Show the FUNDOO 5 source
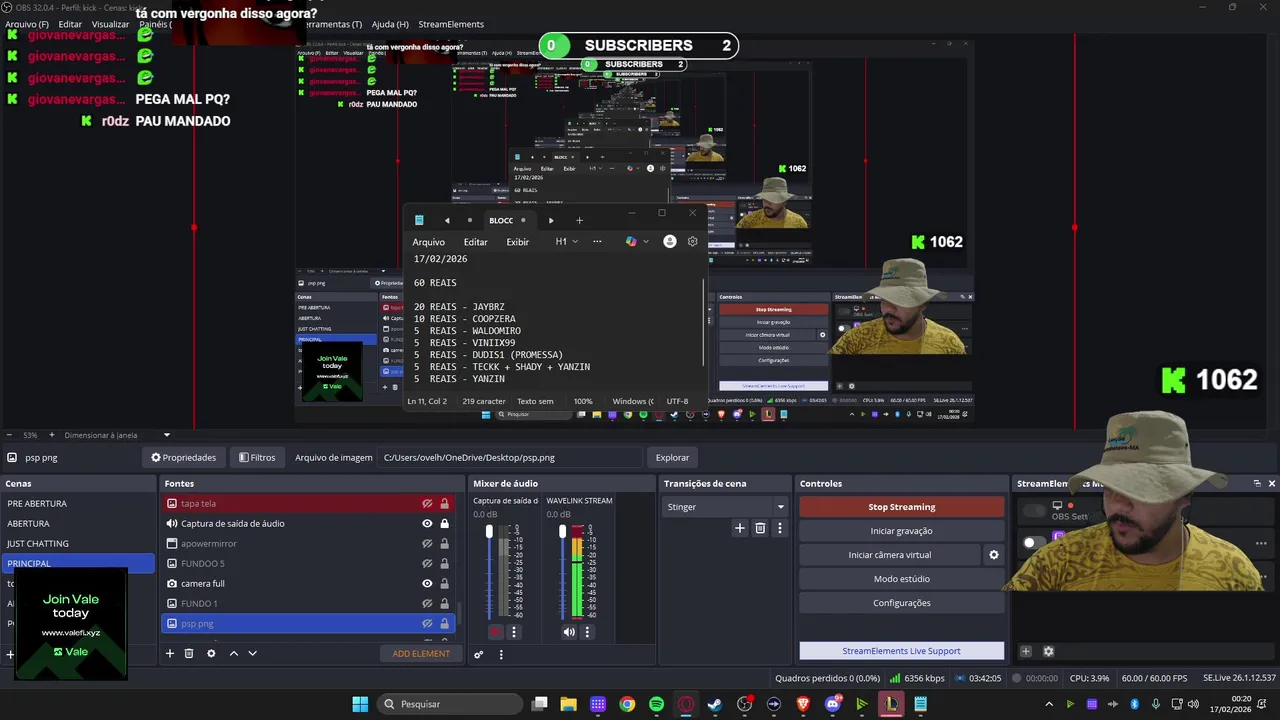The image size is (1280, 720). tap(427, 563)
